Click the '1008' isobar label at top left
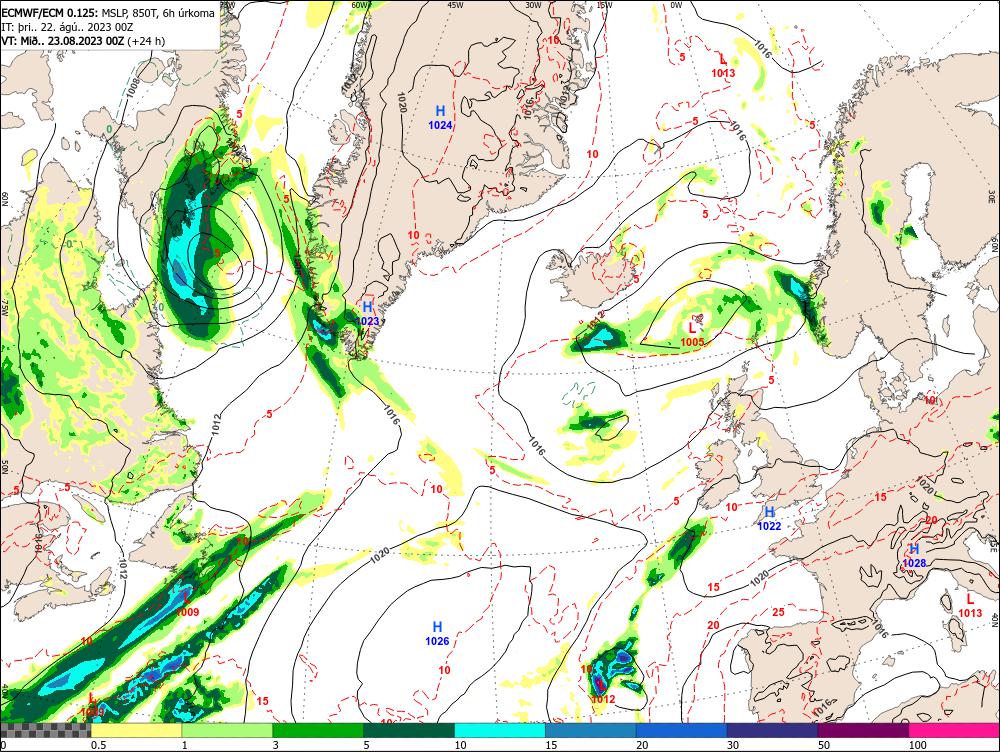The height and width of the screenshot is (752, 1000). 132,87
